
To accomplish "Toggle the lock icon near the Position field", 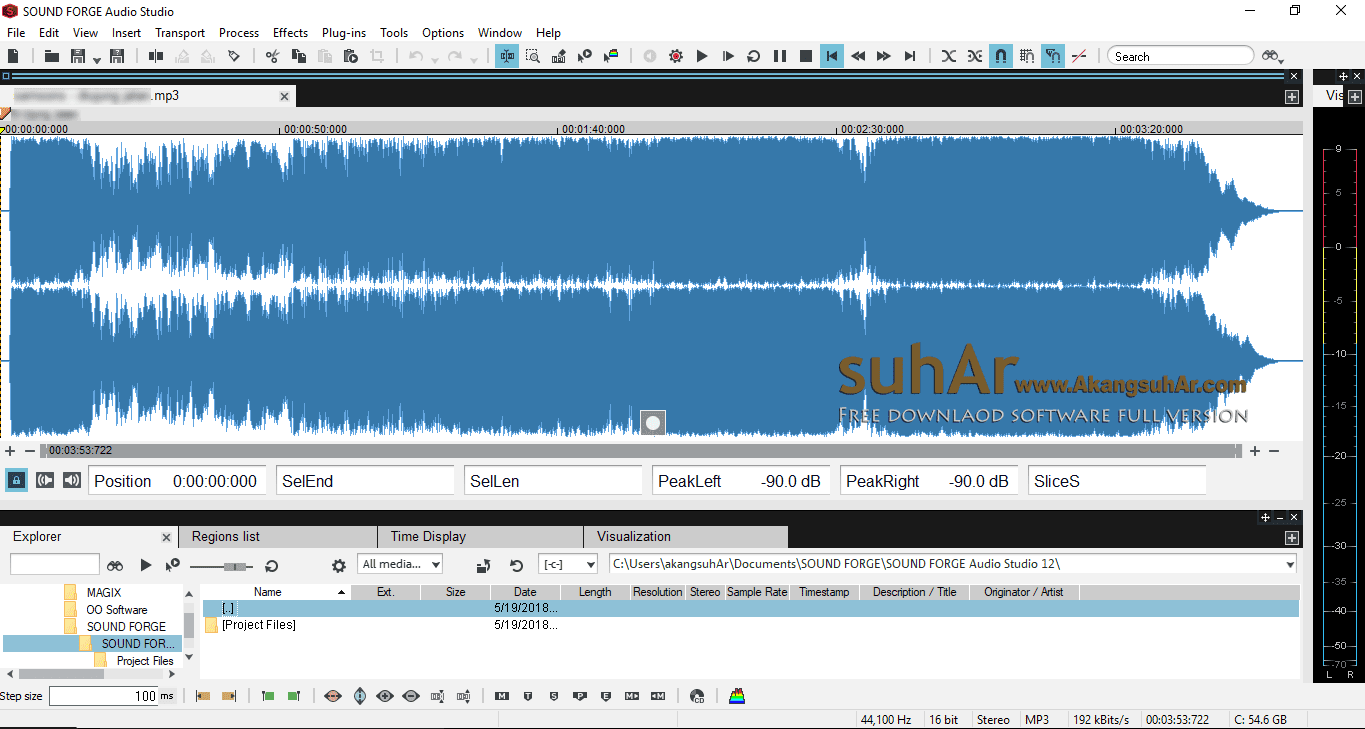I will tap(15, 480).
